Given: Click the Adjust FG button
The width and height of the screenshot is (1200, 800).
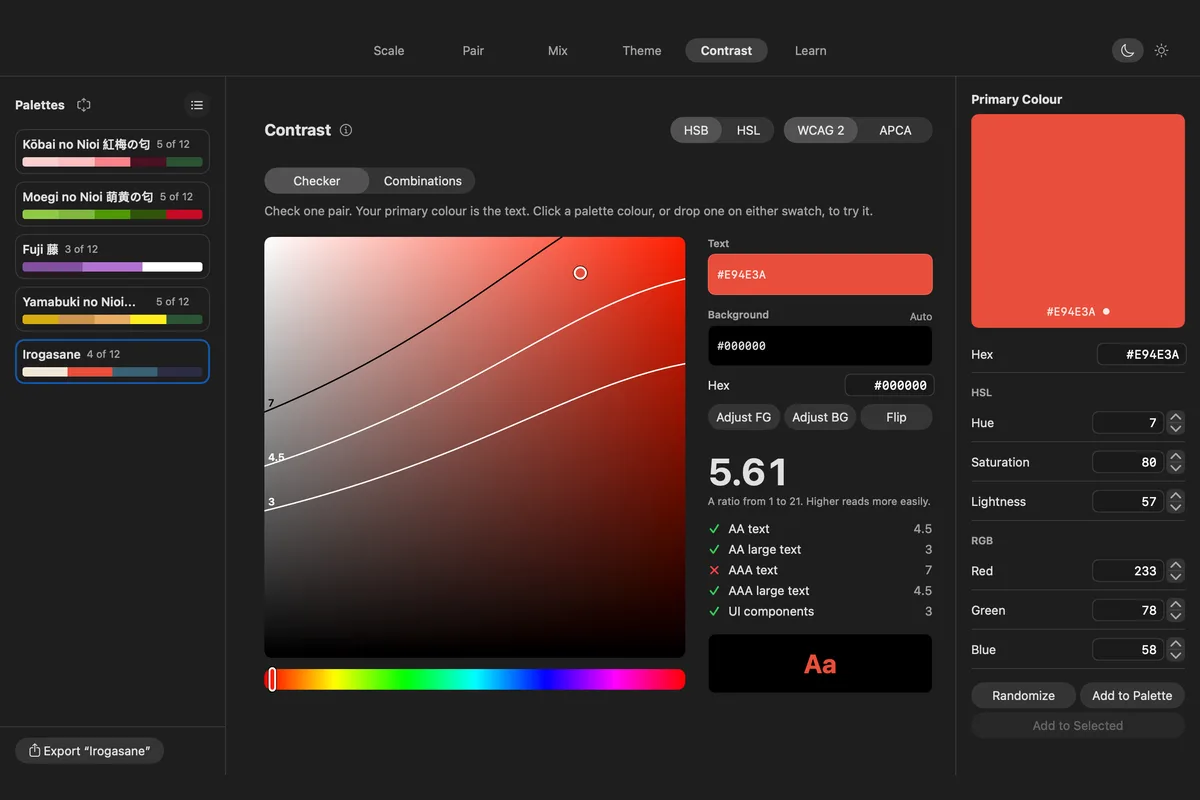Looking at the screenshot, I should pyautogui.click(x=744, y=417).
